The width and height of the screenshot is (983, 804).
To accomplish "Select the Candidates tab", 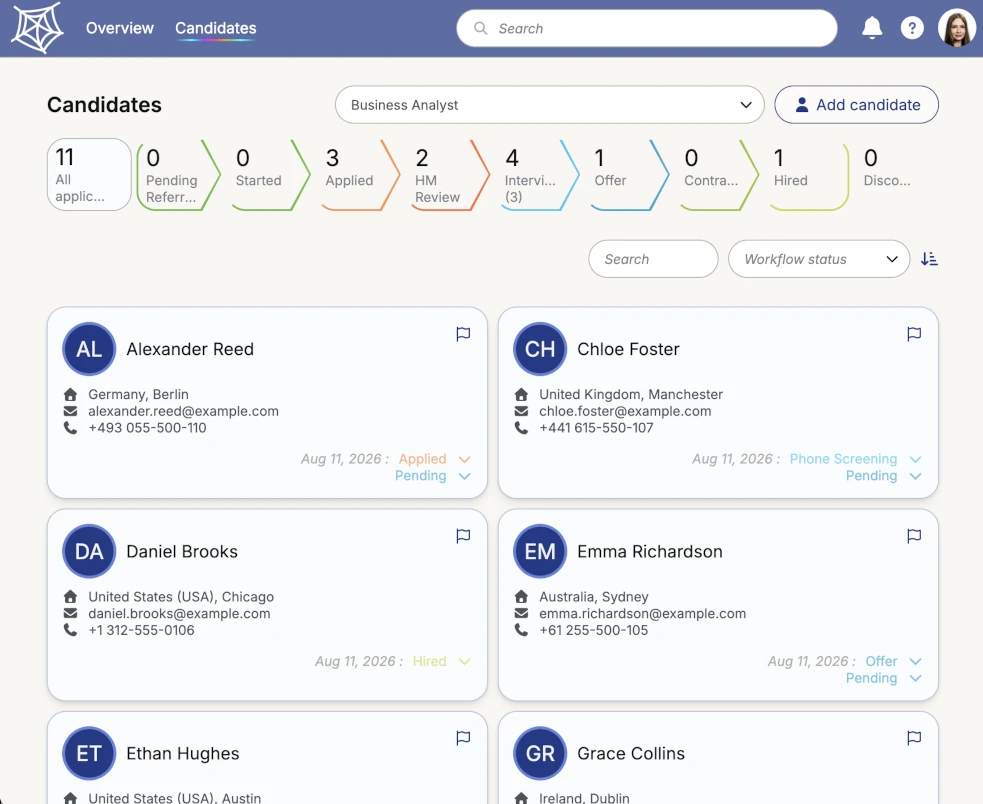I will (x=216, y=28).
